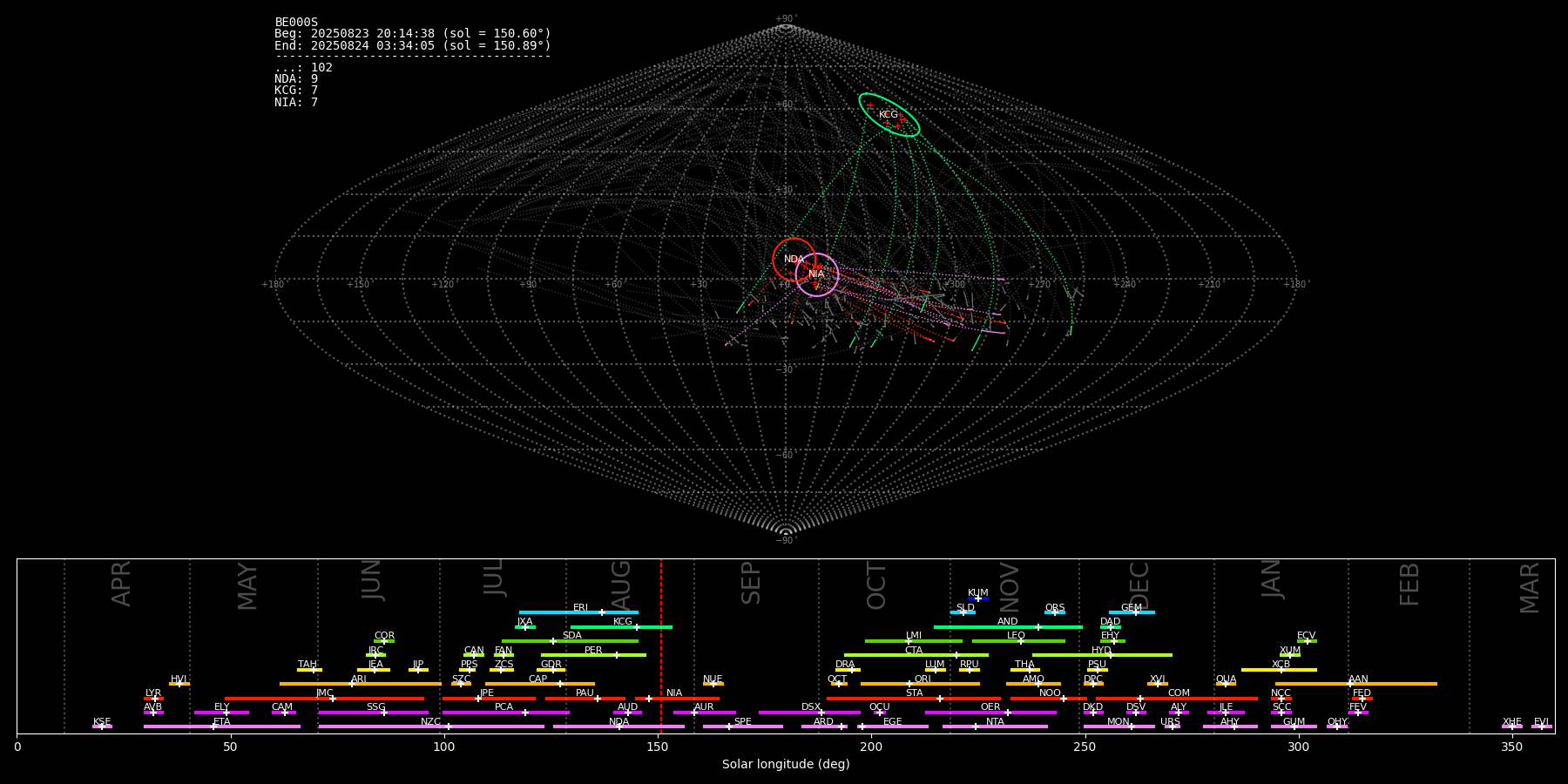Click the AUG month label

click(x=621, y=585)
